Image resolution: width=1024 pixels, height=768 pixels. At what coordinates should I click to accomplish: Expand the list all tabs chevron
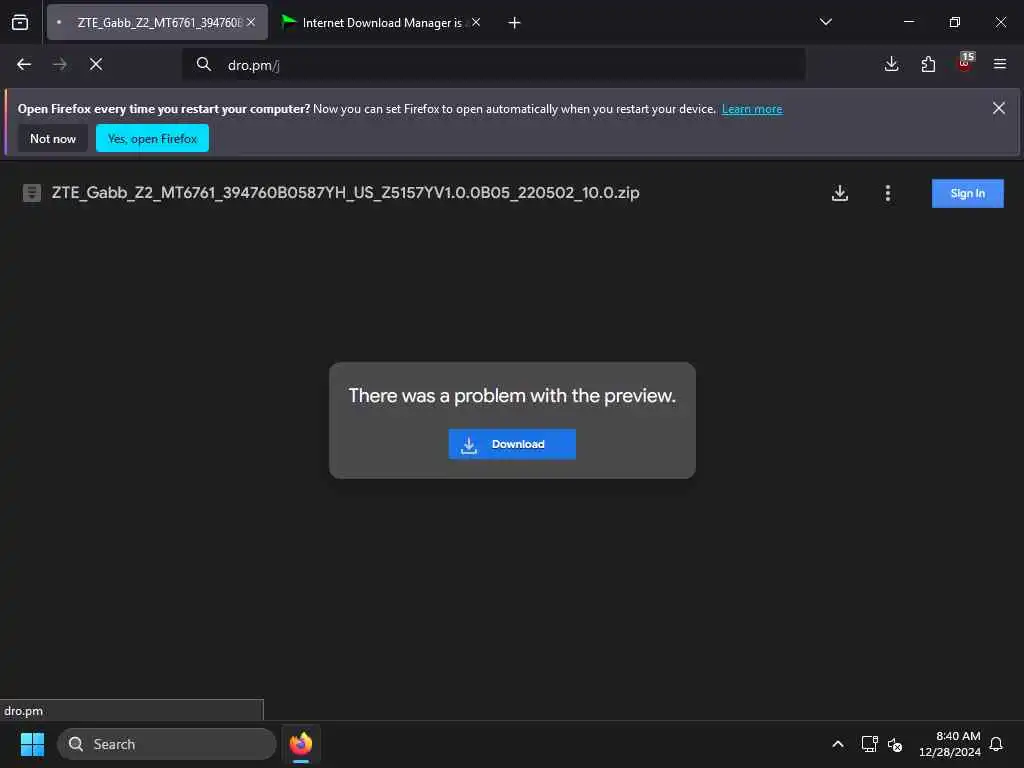(825, 22)
